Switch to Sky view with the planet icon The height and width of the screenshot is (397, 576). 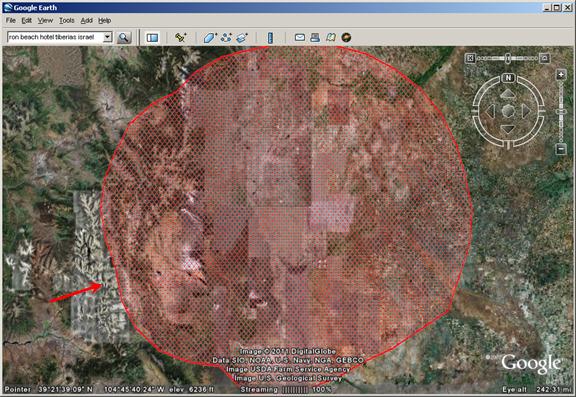click(x=346, y=37)
